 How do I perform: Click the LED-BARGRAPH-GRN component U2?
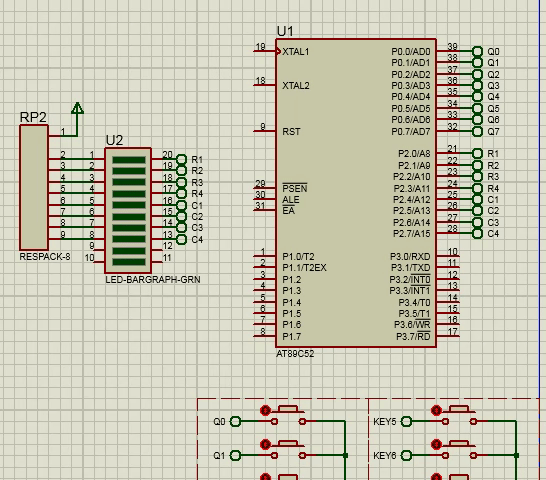click(x=128, y=210)
